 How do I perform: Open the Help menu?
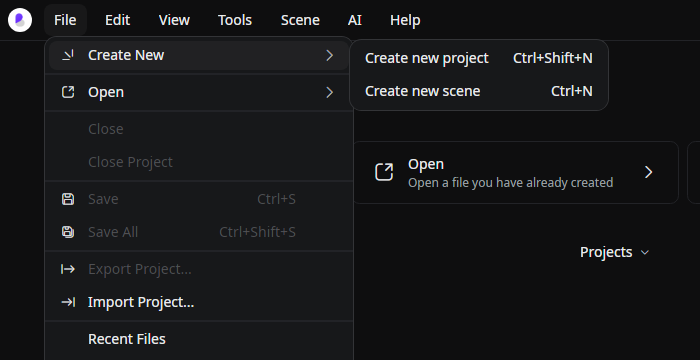[x=405, y=20]
